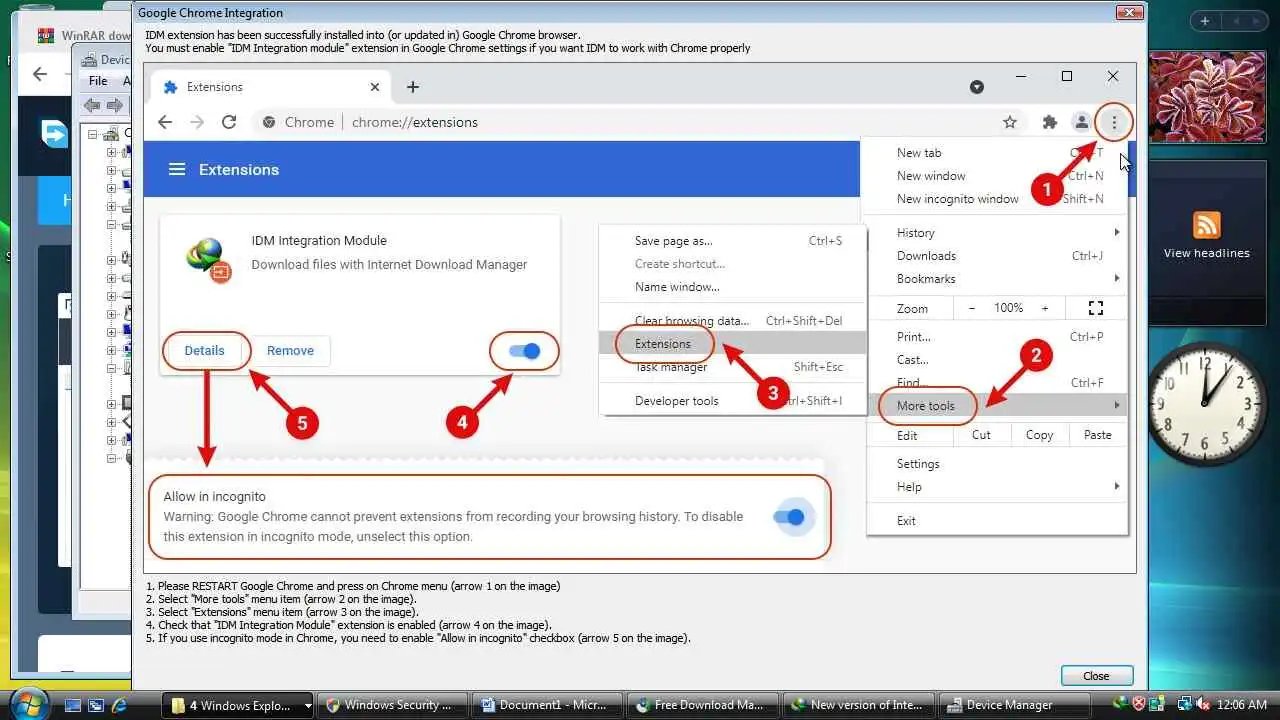Image resolution: width=1280 pixels, height=720 pixels.
Task: Click the back arrow in the background browser
Action: (40, 74)
